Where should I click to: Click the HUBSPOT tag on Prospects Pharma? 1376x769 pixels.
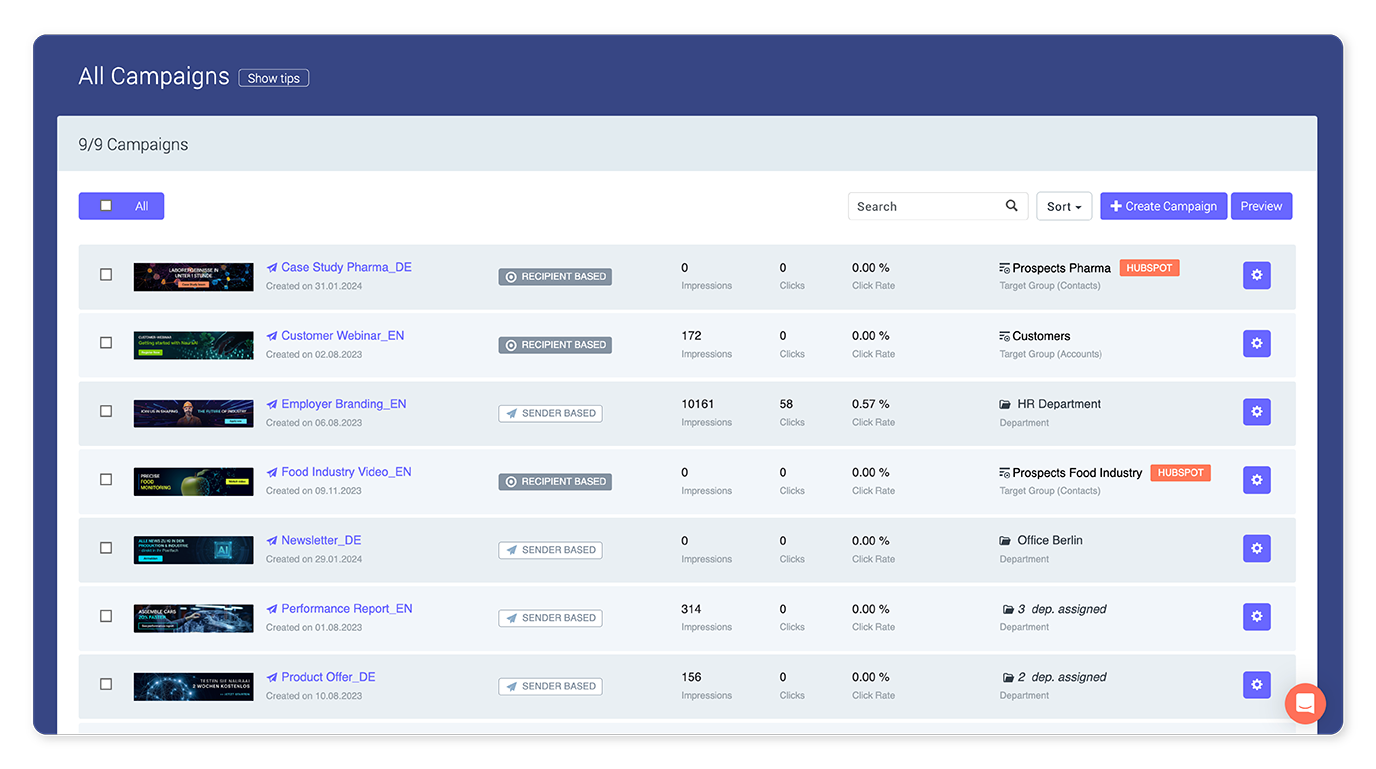pos(1149,268)
